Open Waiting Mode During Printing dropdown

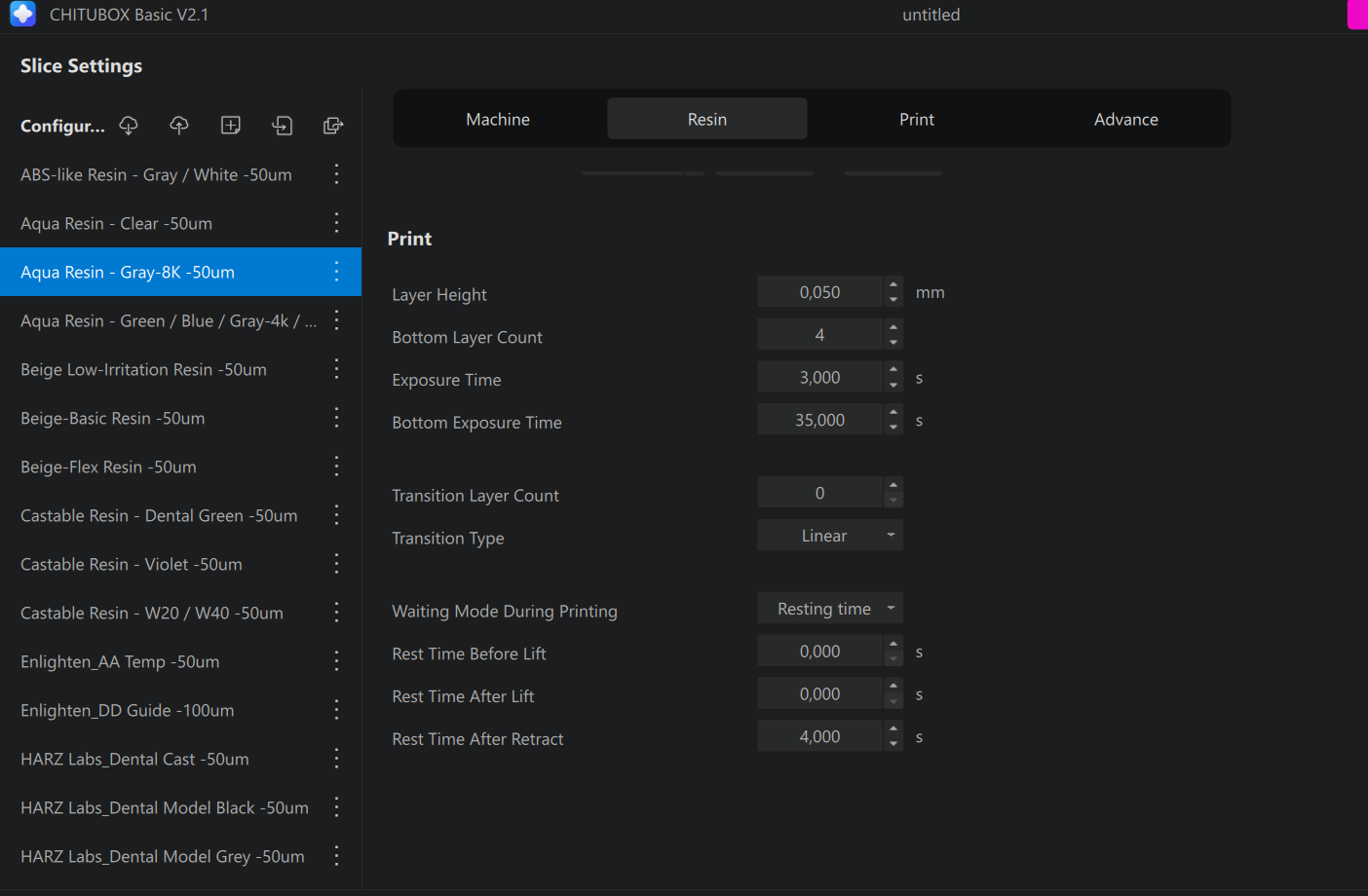[x=830, y=609]
